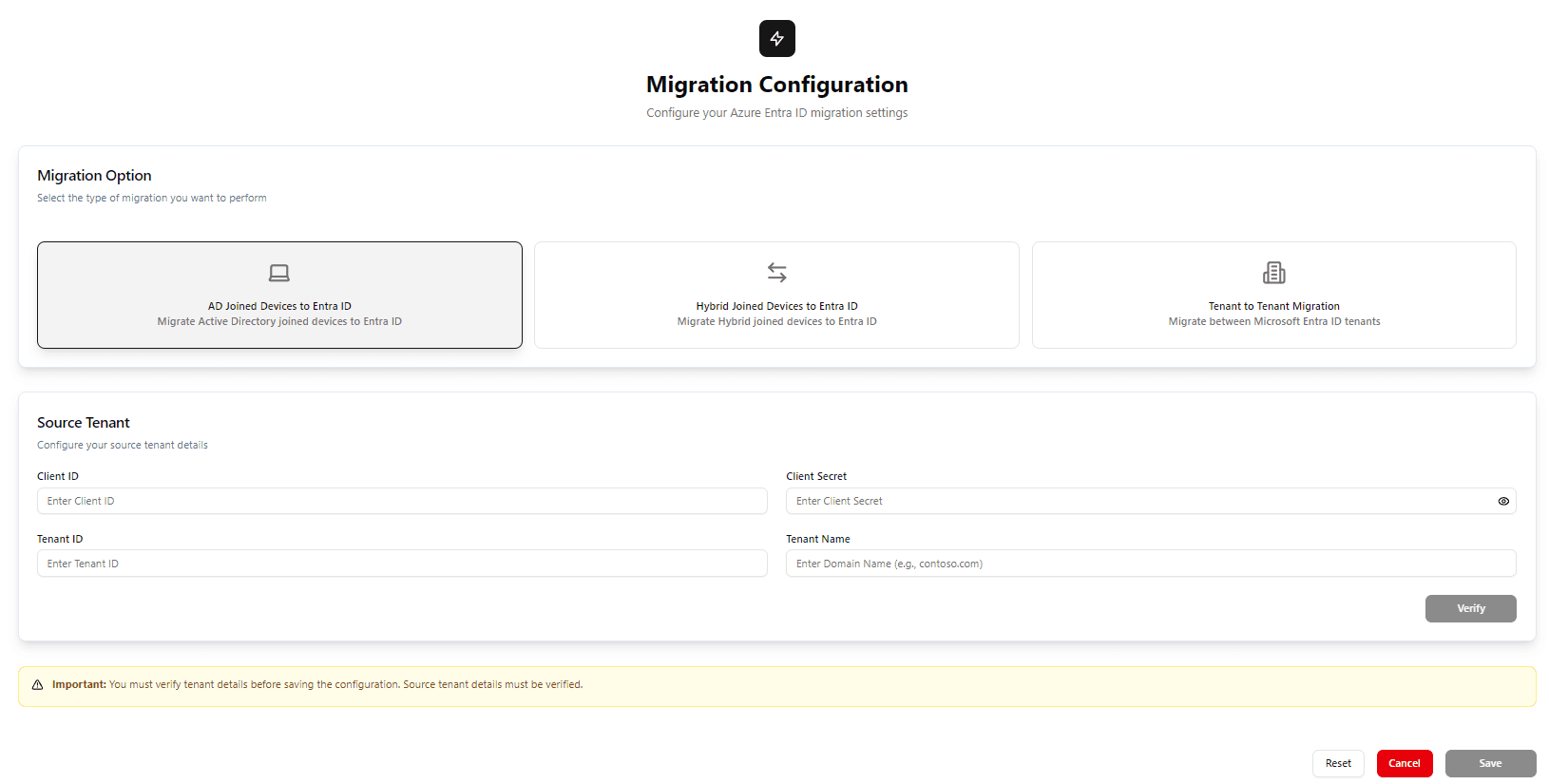Toggle Client Secret visibility eye icon
This screenshot has height=784, width=1549.
(x=1503, y=501)
